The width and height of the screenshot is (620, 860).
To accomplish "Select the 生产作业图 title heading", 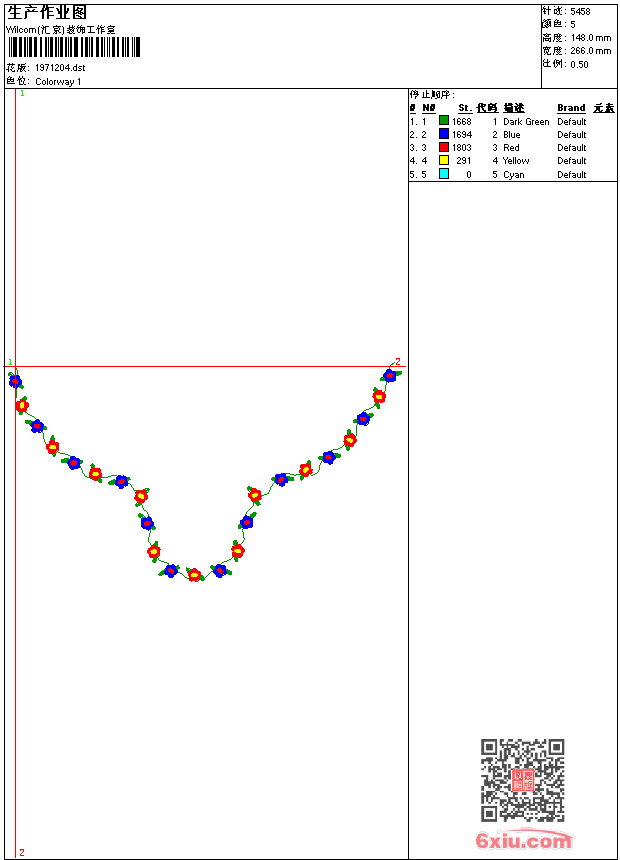I will 47,13.
